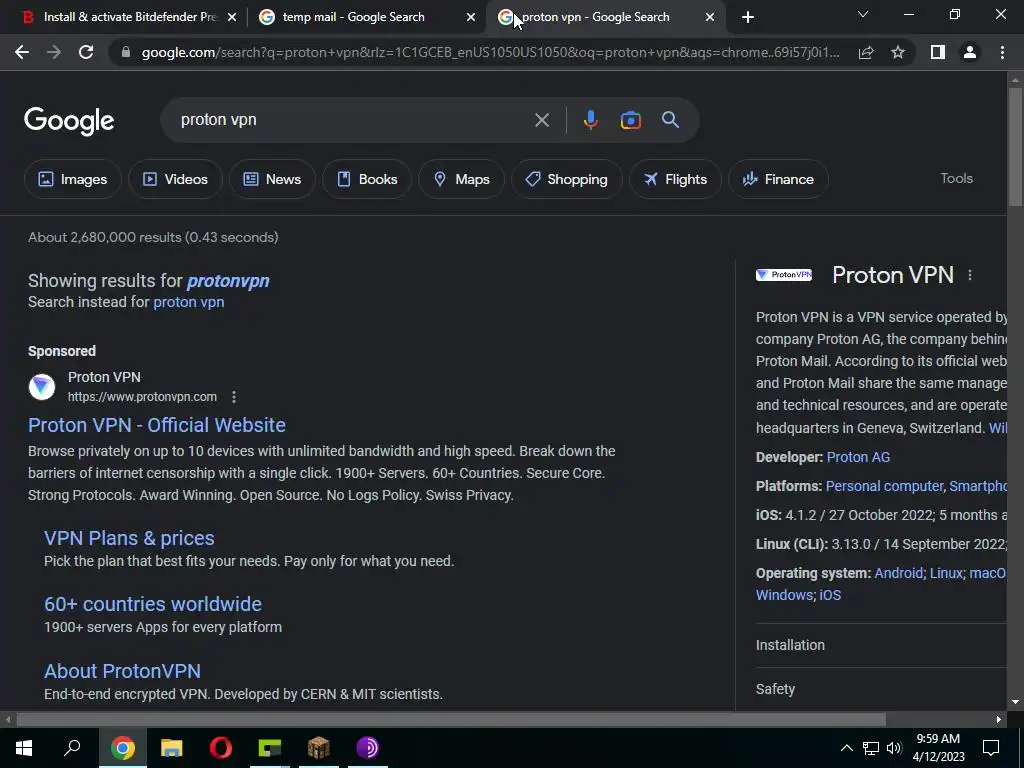Open the iOS operating system link
Screen dimensions: 1024x768
[x=830, y=595]
